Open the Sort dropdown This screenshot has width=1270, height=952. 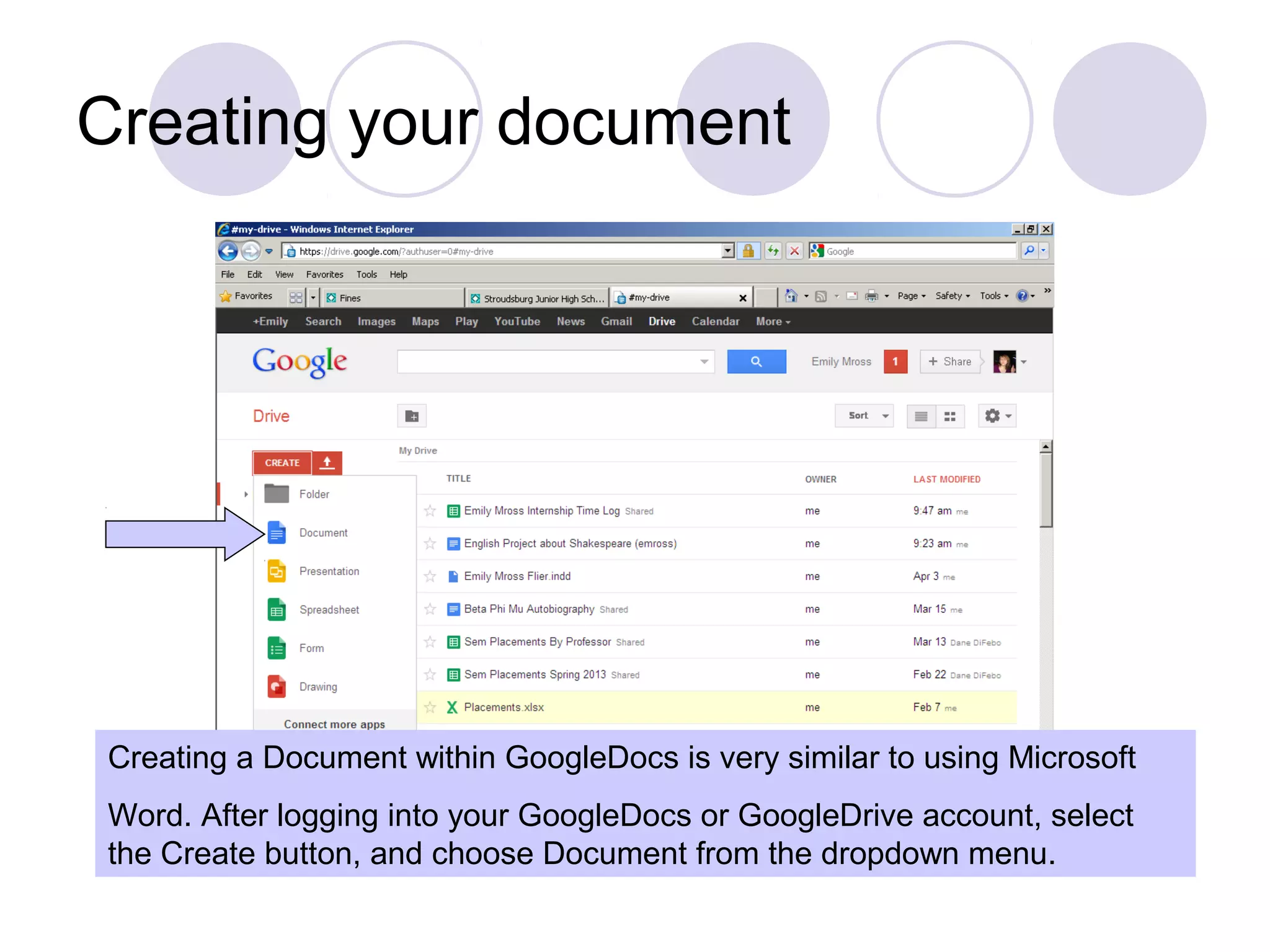click(864, 416)
